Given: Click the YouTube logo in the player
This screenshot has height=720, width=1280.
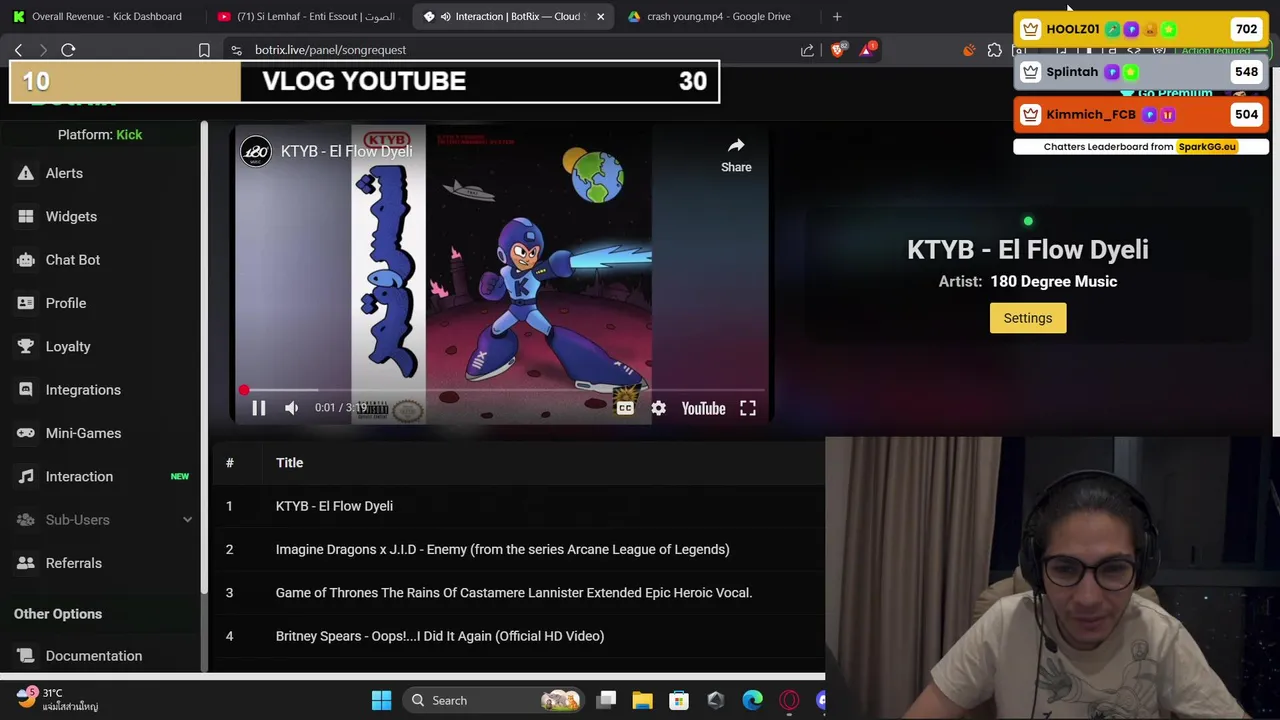Looking at the screenshot, I should [703, 408].
